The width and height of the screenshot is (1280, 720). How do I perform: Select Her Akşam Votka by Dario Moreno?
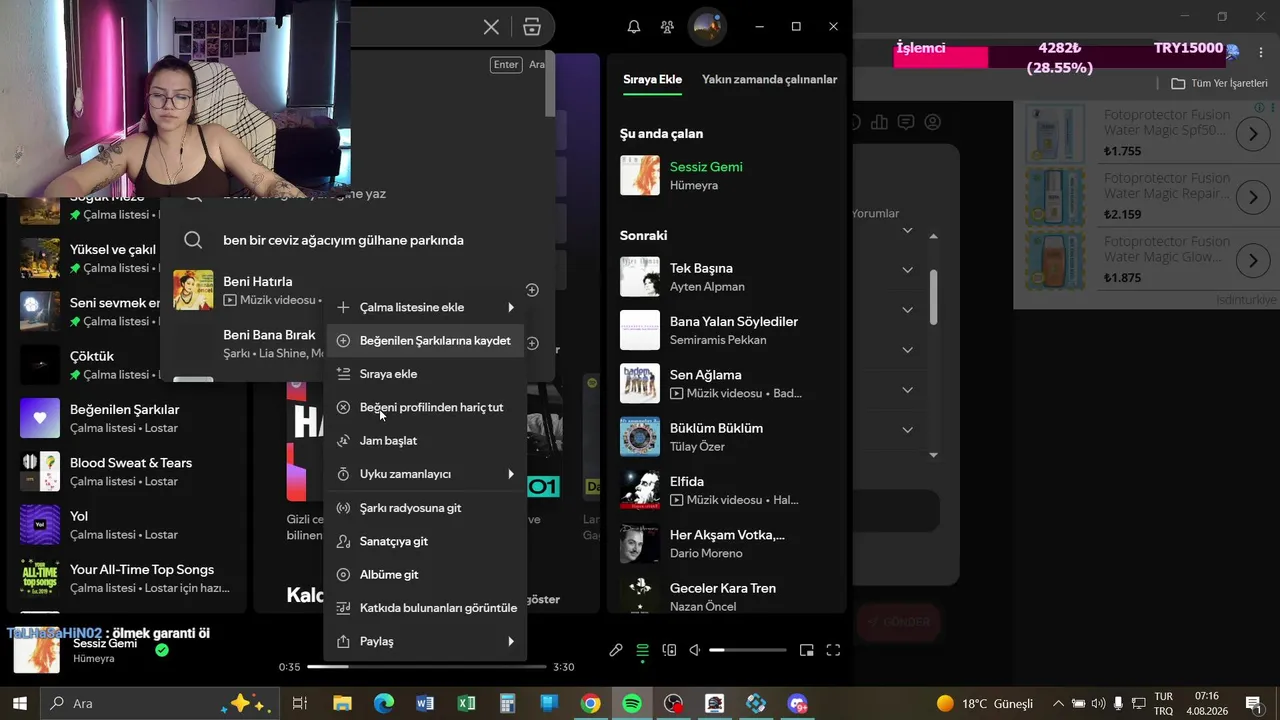(x=727, y=543)
